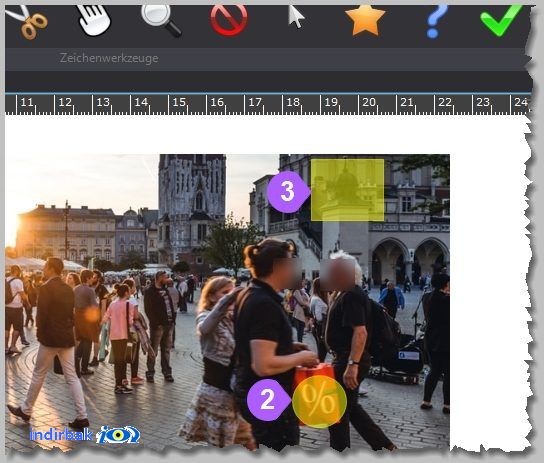Click the Gothic tower in the photo
The height and width of the screenshot is (463, 544).
pyautogui.click(x=192, y=205)
